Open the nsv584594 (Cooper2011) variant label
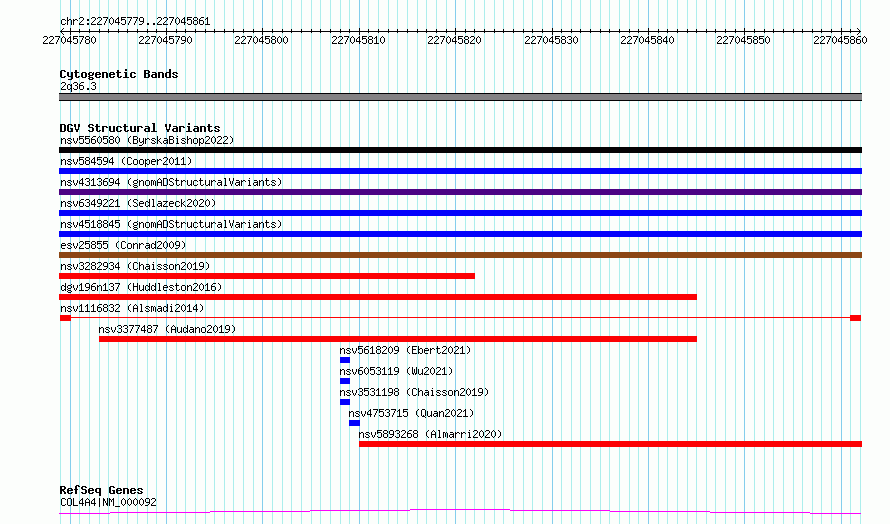 click(x=126, y=161)
